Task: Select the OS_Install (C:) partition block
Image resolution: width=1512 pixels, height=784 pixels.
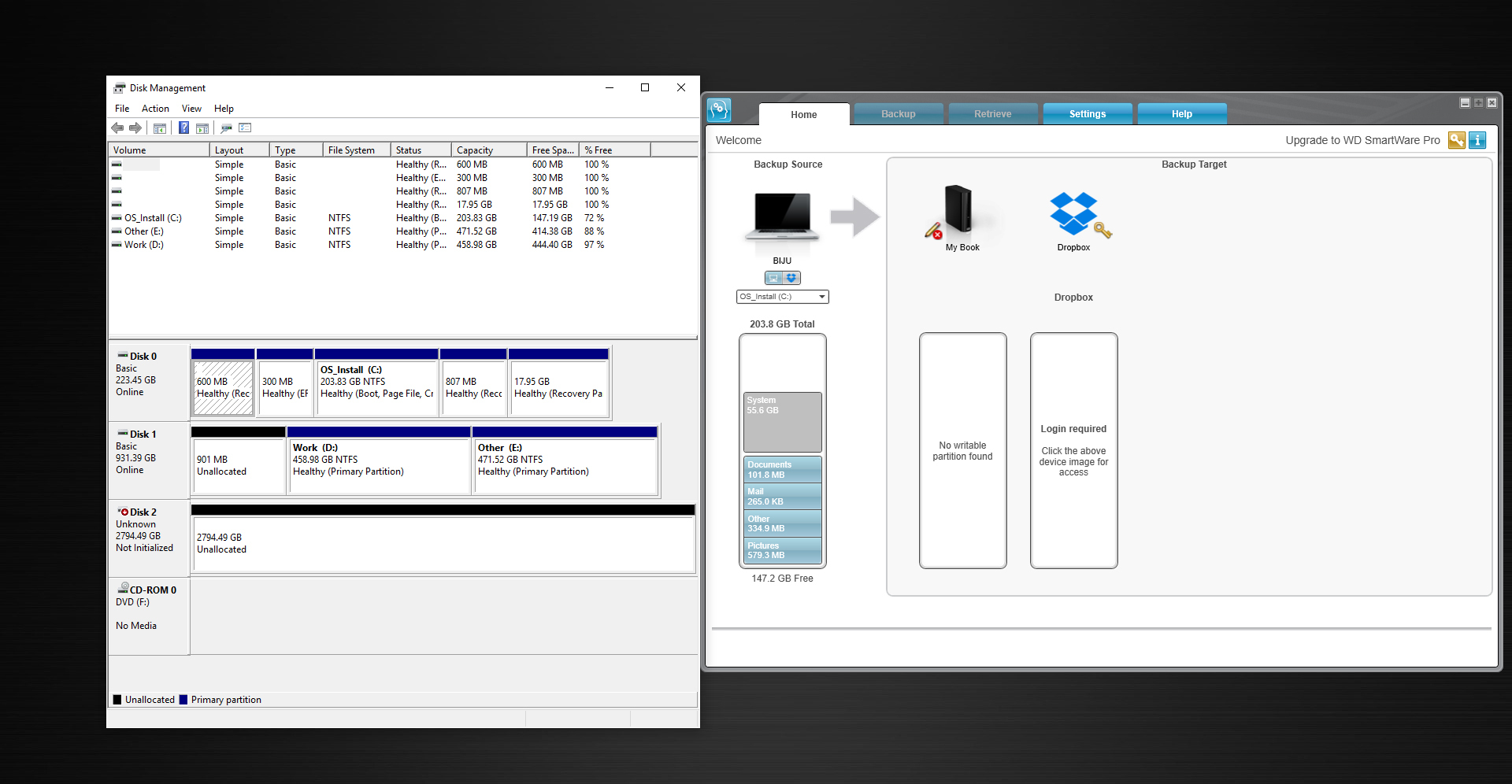Action: pyautogui.click(x=376, y=382)
